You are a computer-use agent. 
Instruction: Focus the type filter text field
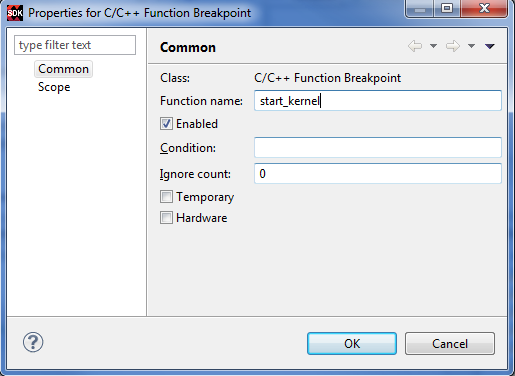(75, 45)
